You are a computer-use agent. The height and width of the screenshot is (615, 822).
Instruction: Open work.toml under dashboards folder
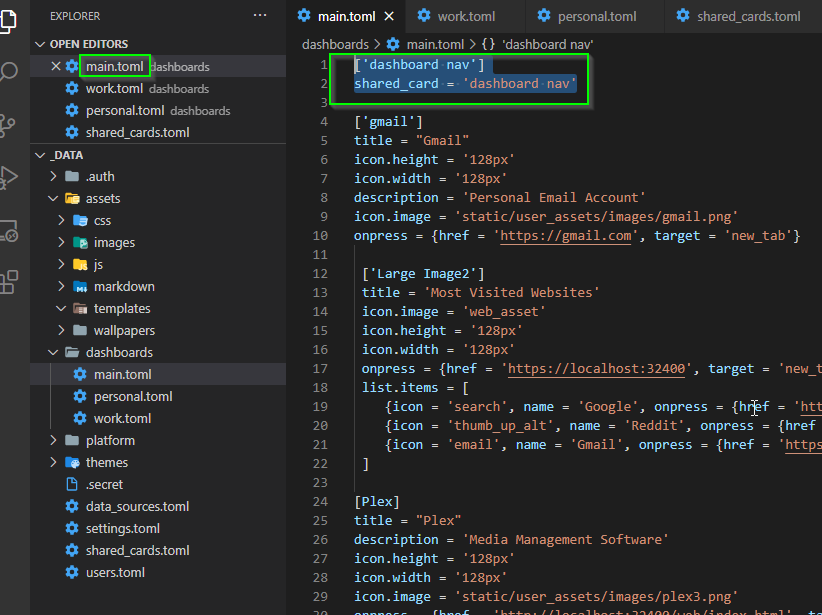coord(158,418)
